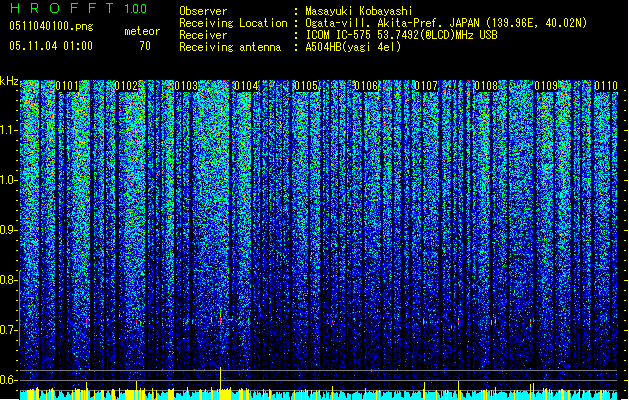Click the 0105 time marker
629x400 pixels.
pyautogui.click(x=306, y=86)
